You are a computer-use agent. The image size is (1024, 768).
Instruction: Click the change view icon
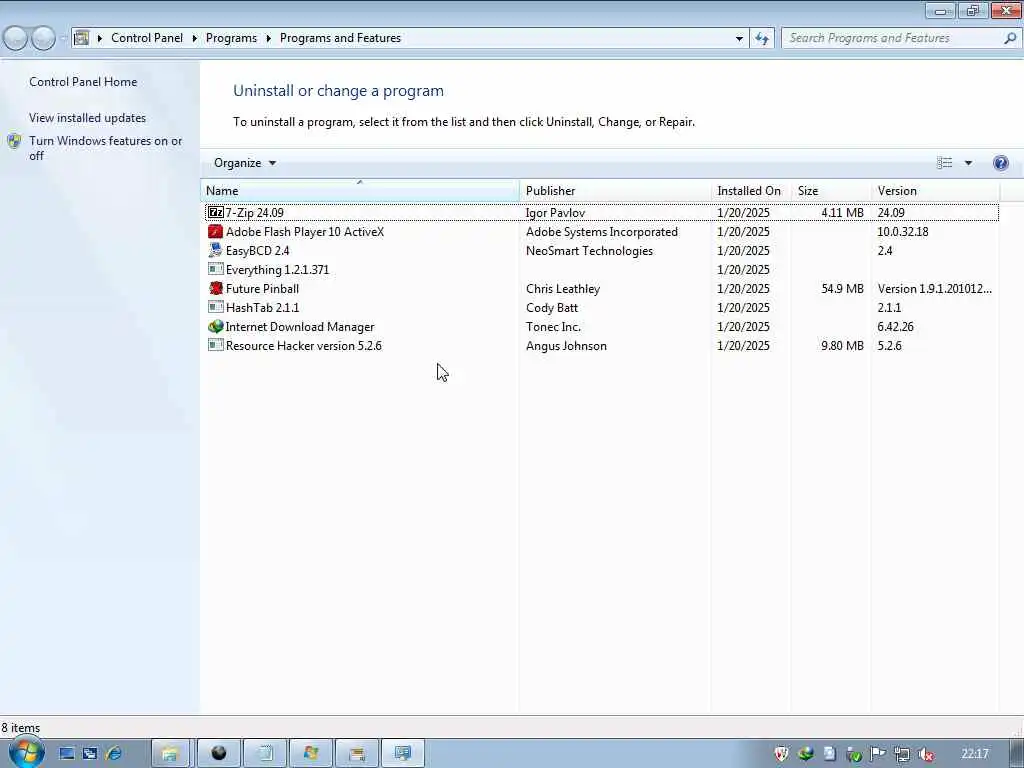click(x=944, y=163)
